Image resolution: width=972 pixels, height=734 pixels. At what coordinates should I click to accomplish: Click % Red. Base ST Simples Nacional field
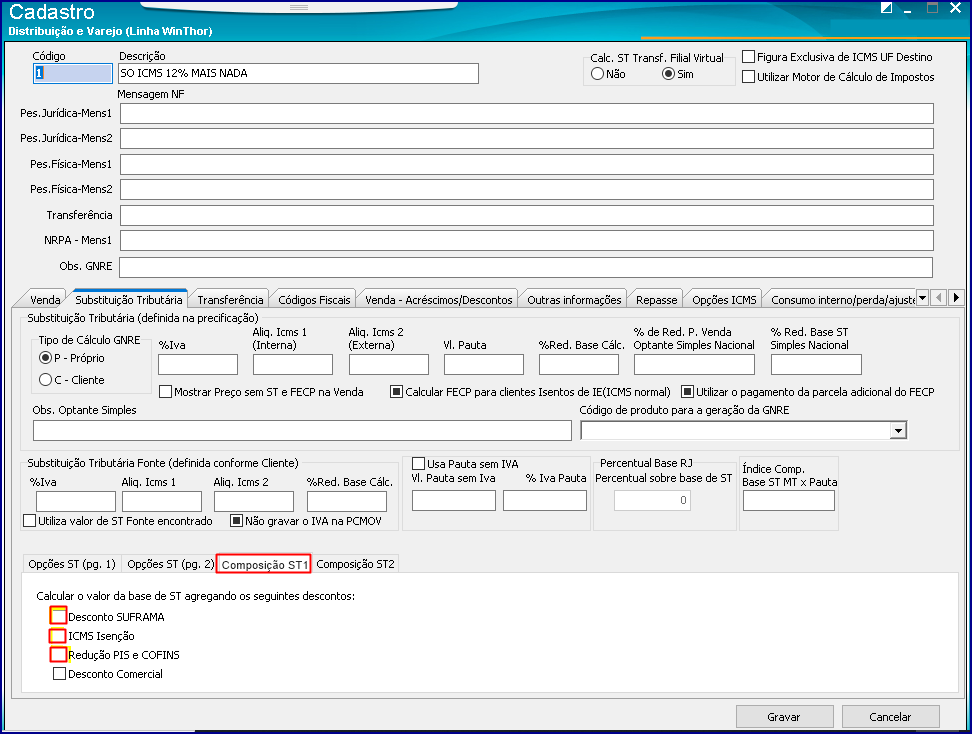point(816,365)
